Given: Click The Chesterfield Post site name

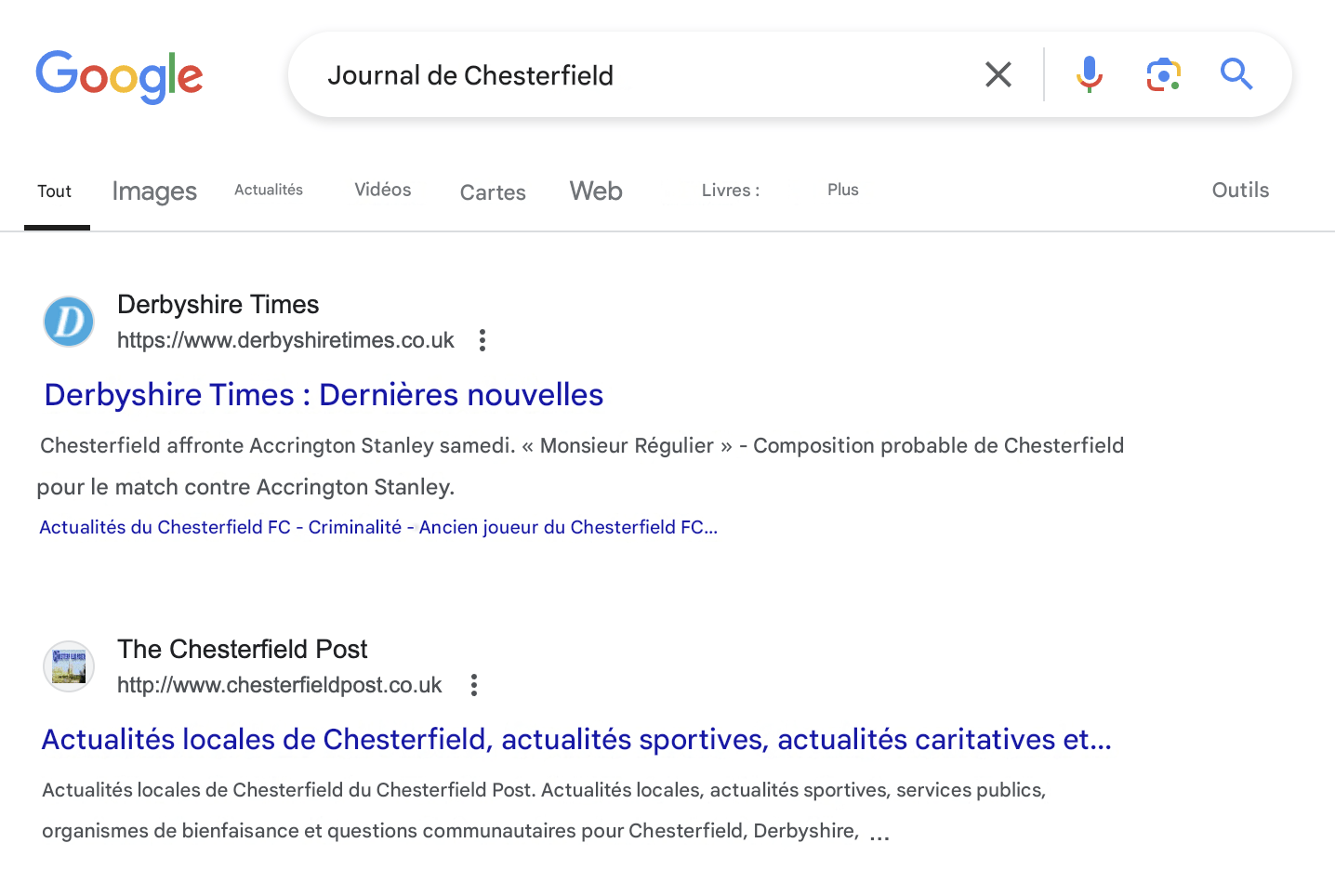Looking at the screenshot, I should pyautogui.click(x=242, y=650).
